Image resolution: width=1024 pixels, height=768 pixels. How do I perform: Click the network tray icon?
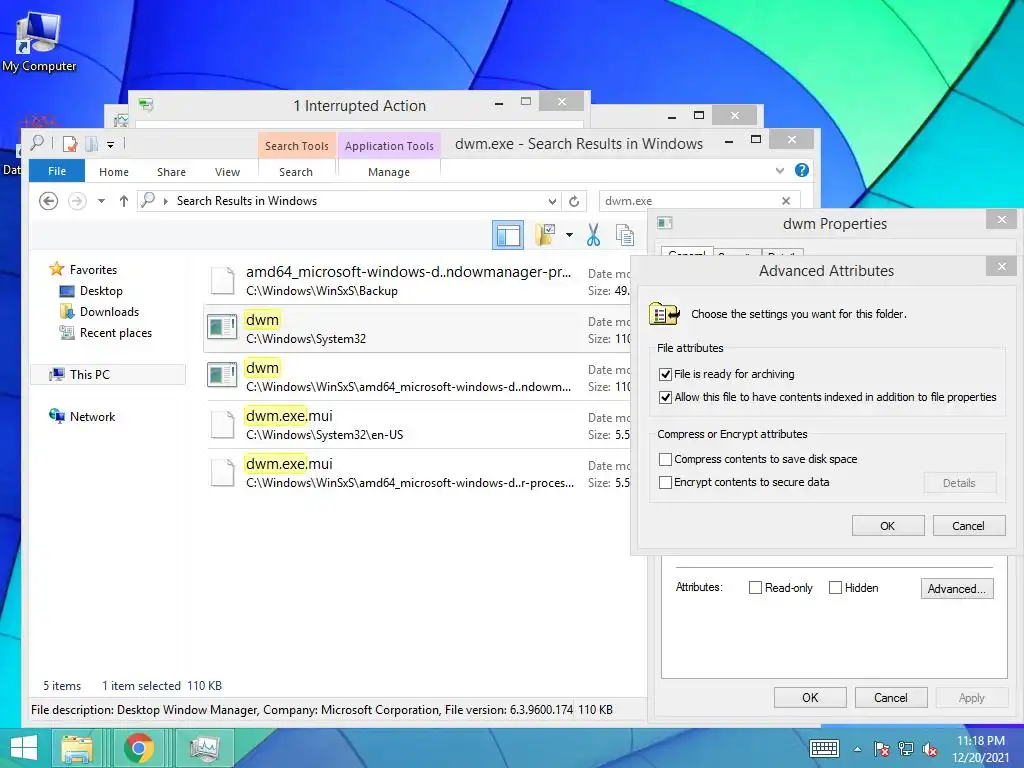click(x=906, y=748)
